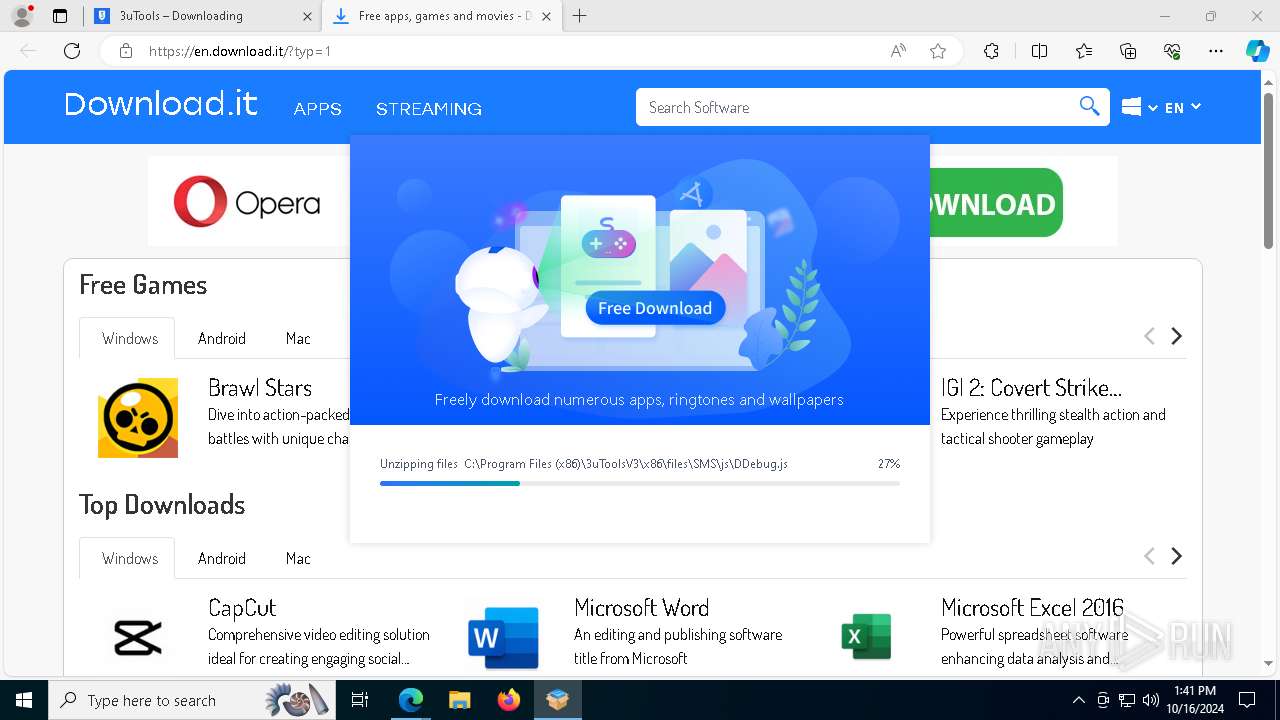The image size is (1280, 720).
Task: Open the CapCut title link
Action: (x=242, y=608)
